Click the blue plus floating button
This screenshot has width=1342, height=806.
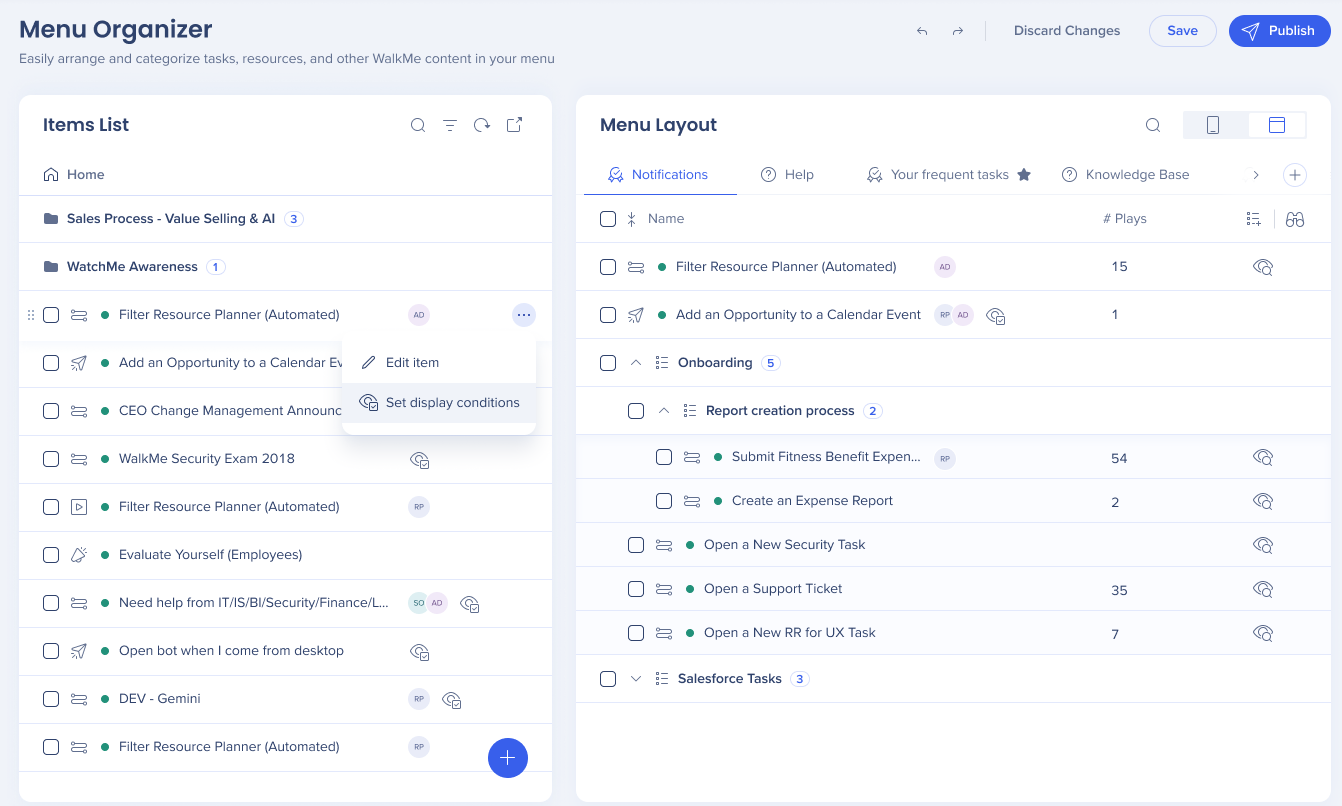point(508,758)
